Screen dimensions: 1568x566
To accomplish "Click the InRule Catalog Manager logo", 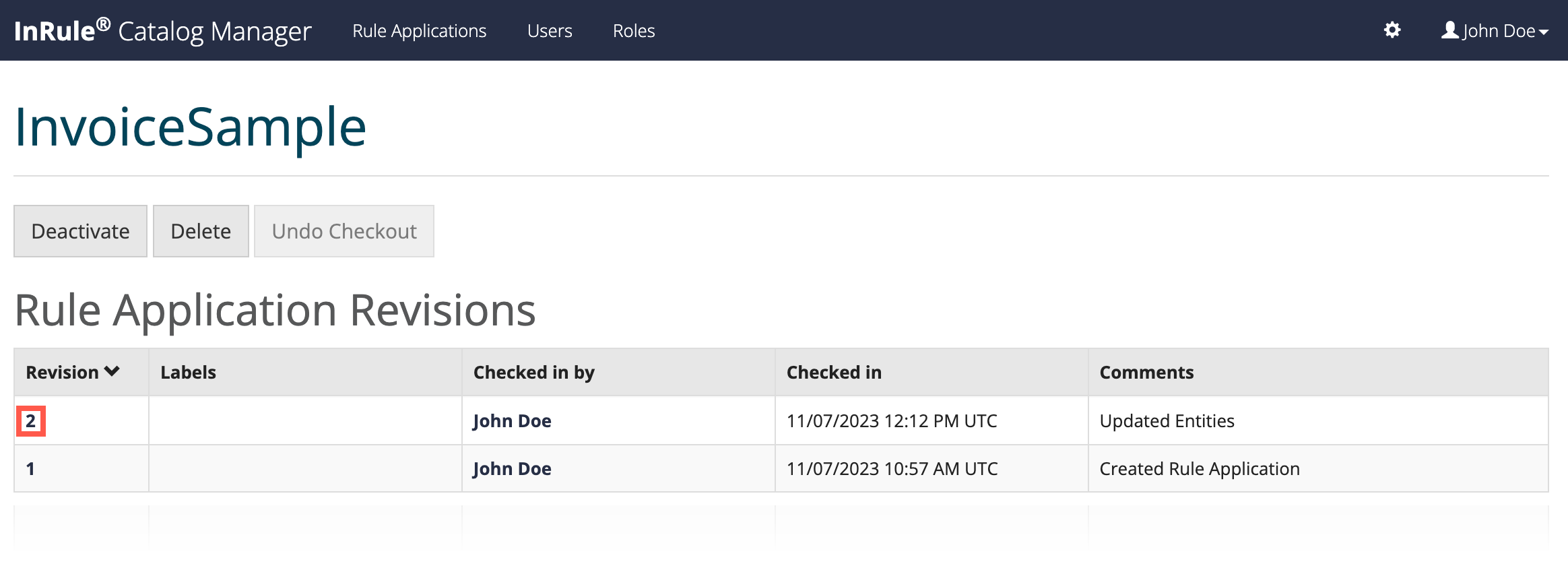I will point(162,31).
